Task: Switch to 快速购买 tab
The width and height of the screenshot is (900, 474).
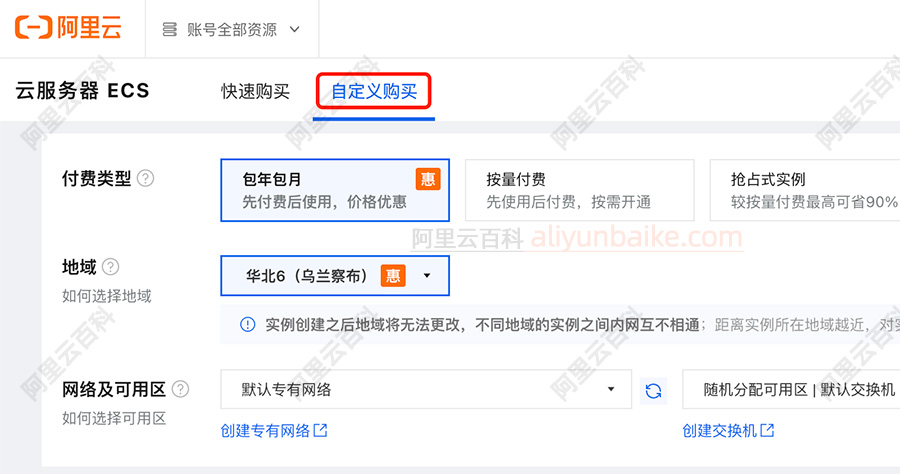Action: [255, 91]
